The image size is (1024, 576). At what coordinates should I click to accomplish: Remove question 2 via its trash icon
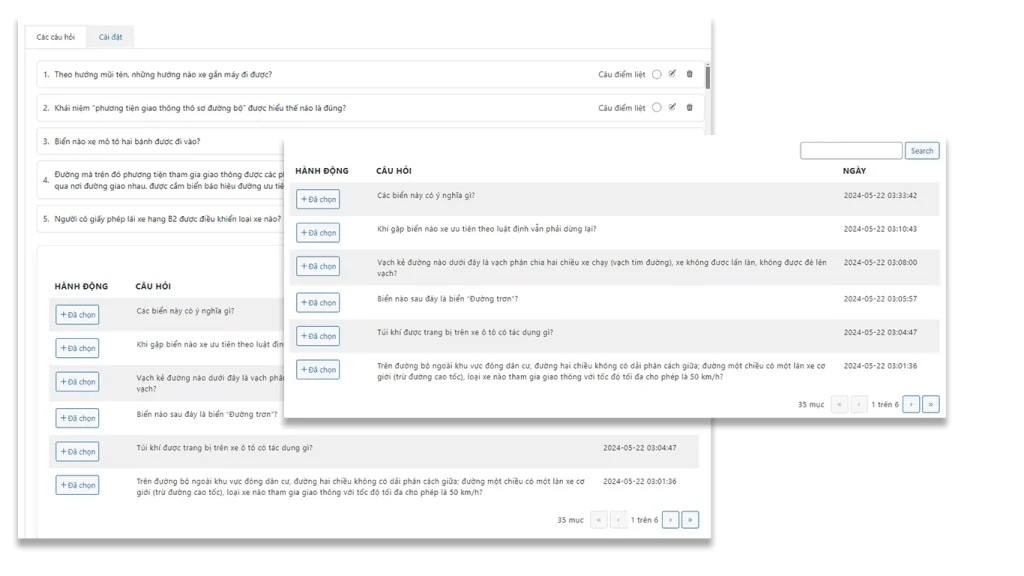[689, 107]
